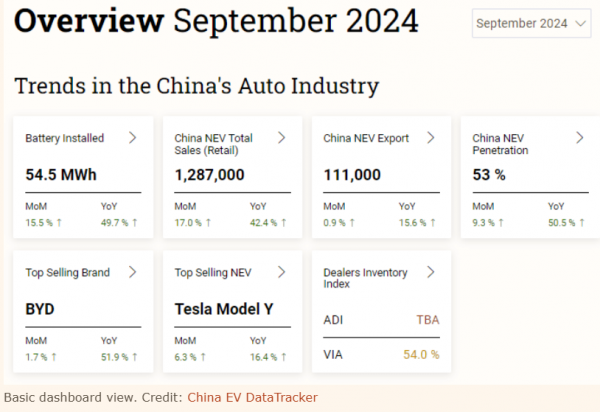The height and width of the screenshot is (412, 600).
Task: Expand the China NEV Penetration chevron
Action: (580, 138)
